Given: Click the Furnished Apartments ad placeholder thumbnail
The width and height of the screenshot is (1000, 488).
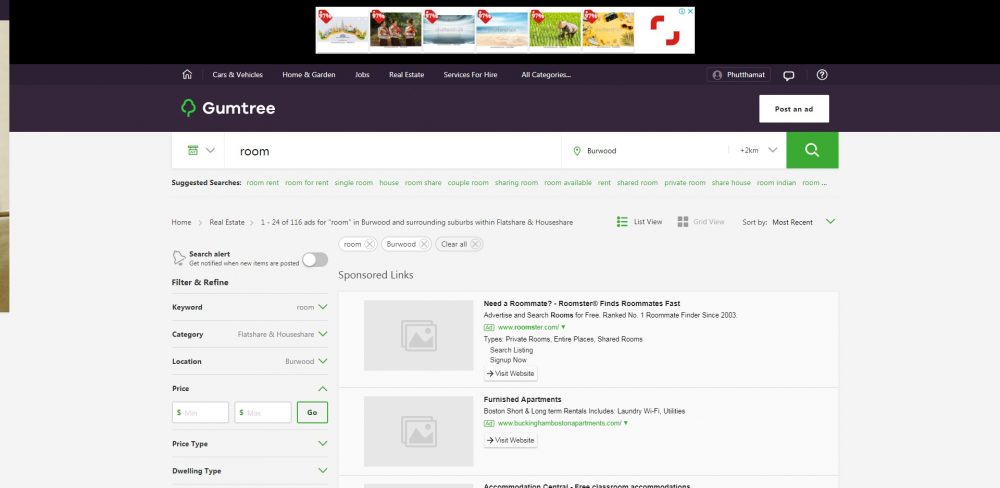Looking at the screenshot, I should click(x=418, y=431).
